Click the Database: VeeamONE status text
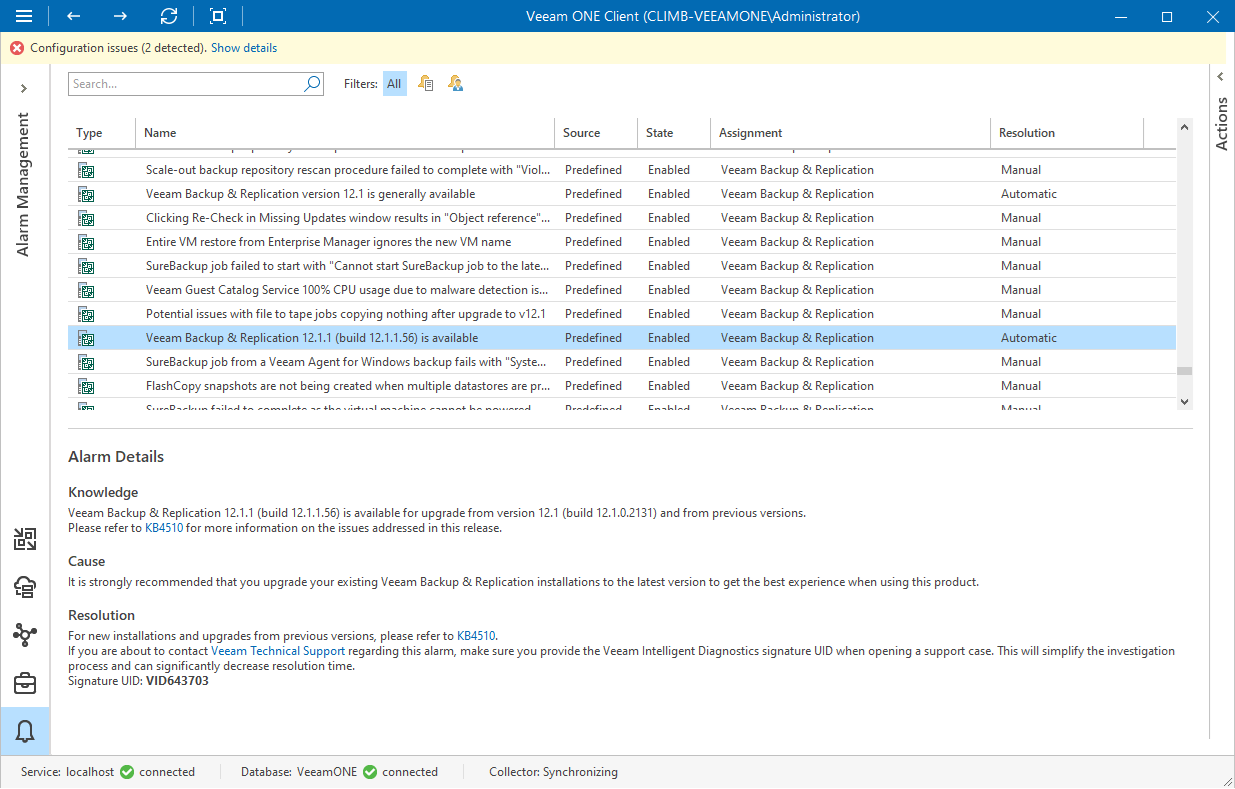The height and width of the screenshot is (789, 1235). coord(300,772)
